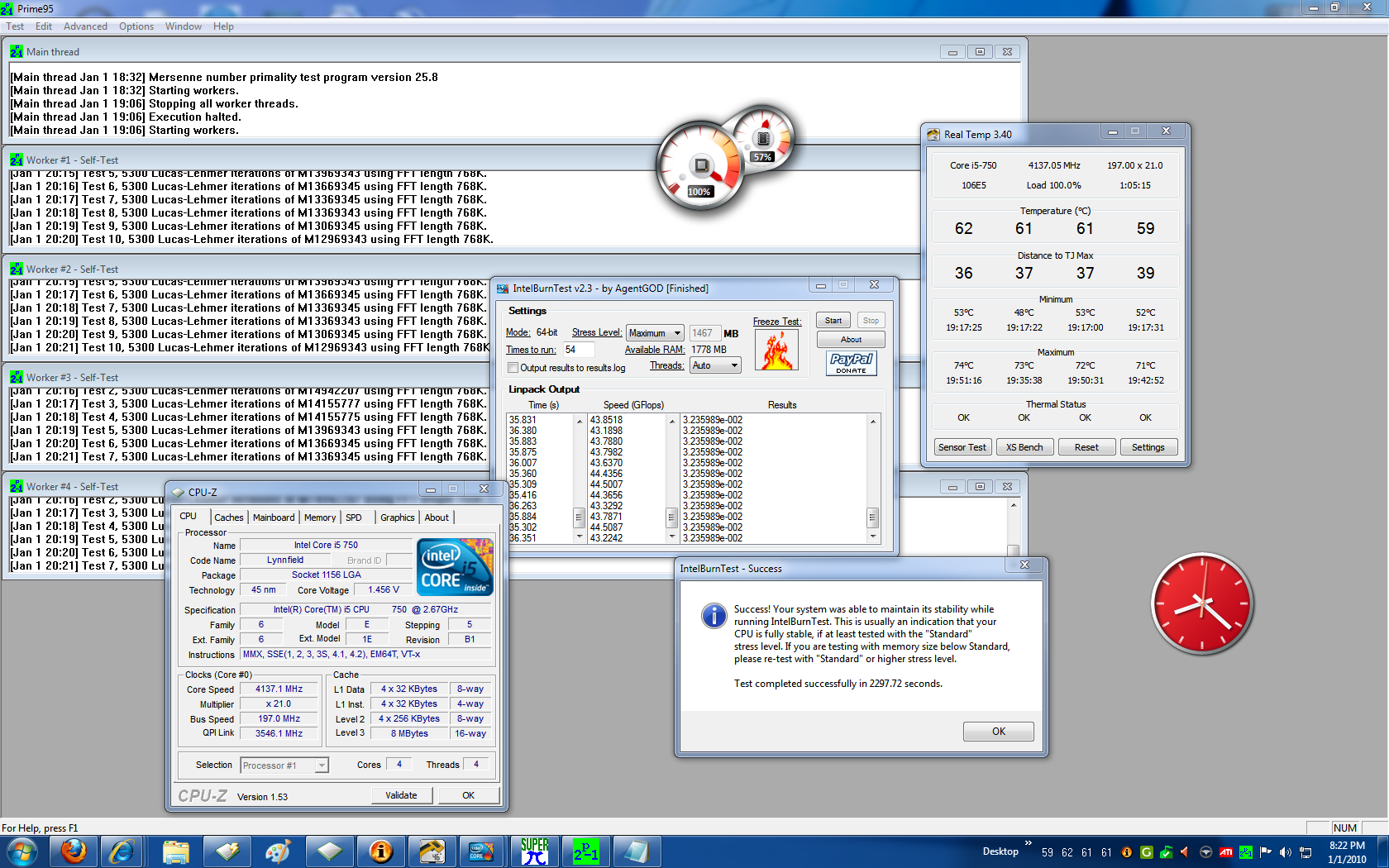Click Linpack Results column scrollbar

pyautogui.click(x=872, y=479)
